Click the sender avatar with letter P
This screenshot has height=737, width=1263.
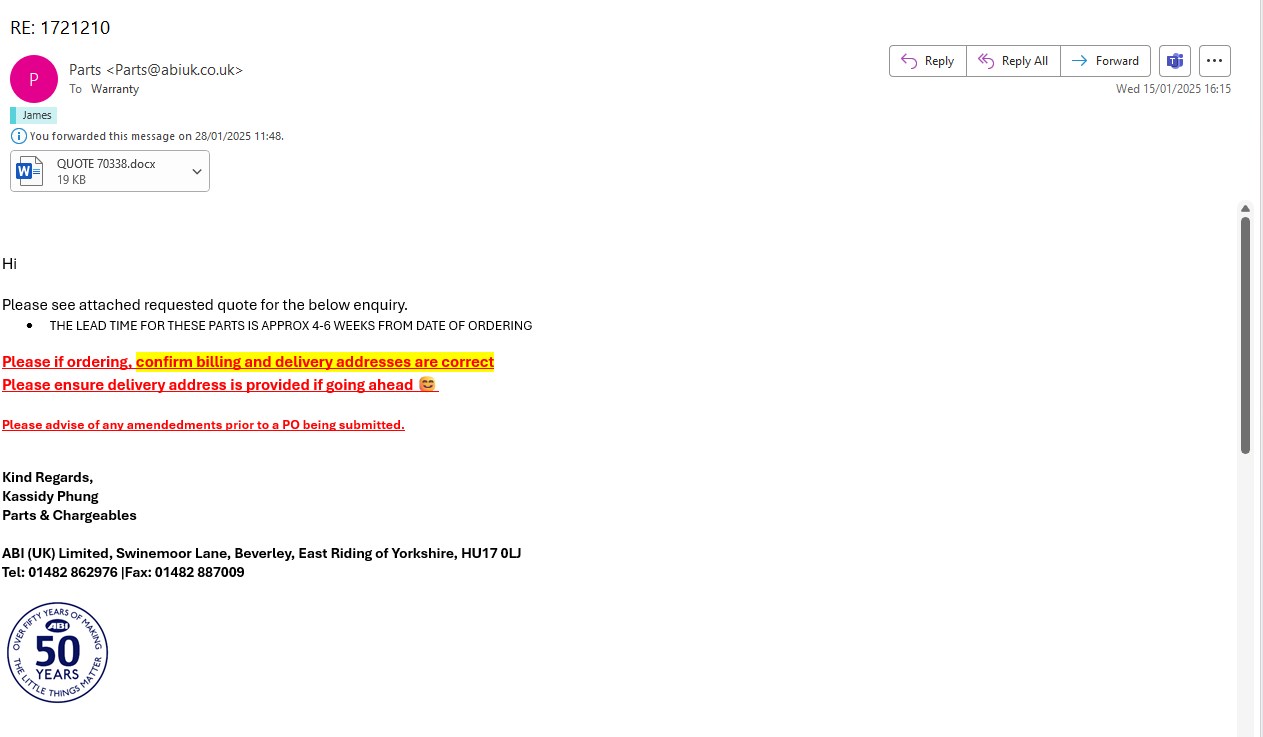click(x=34, y=79)
